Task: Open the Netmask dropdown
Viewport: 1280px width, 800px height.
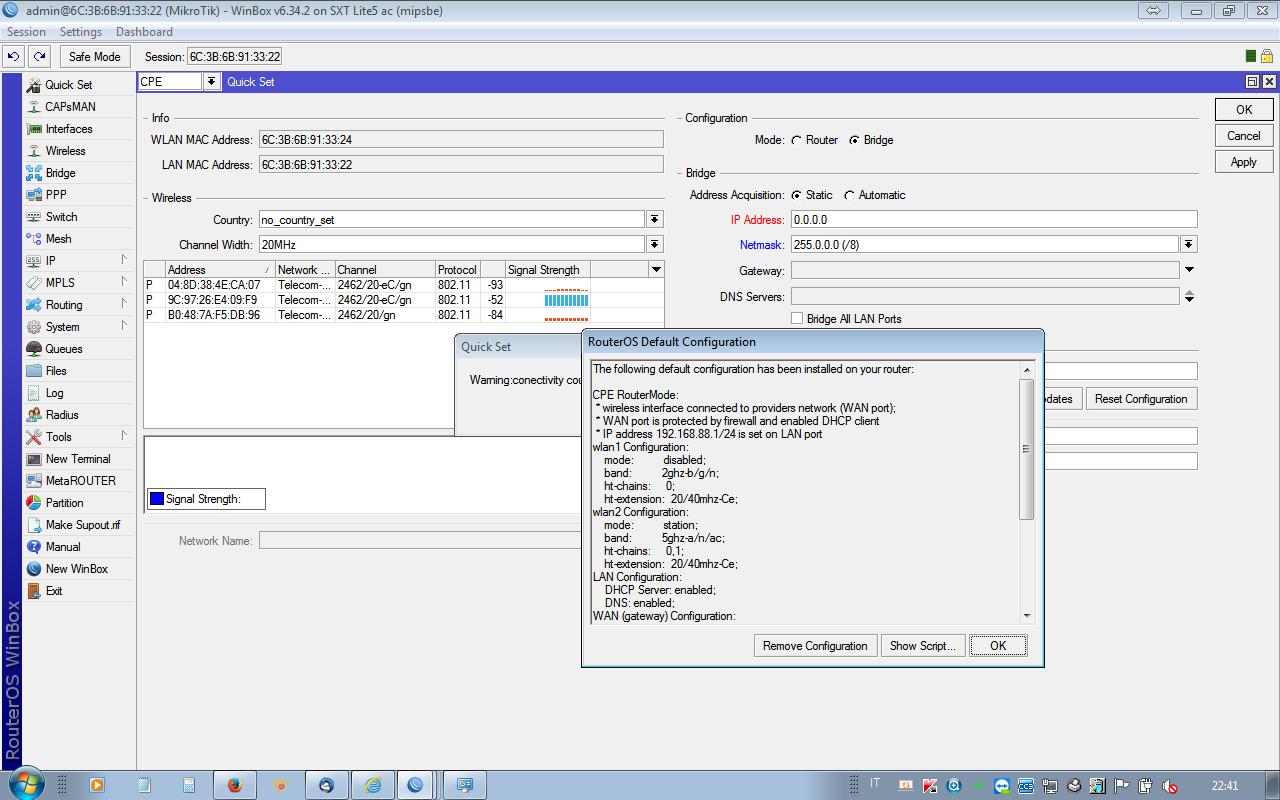Action: tap(1188, 244)
